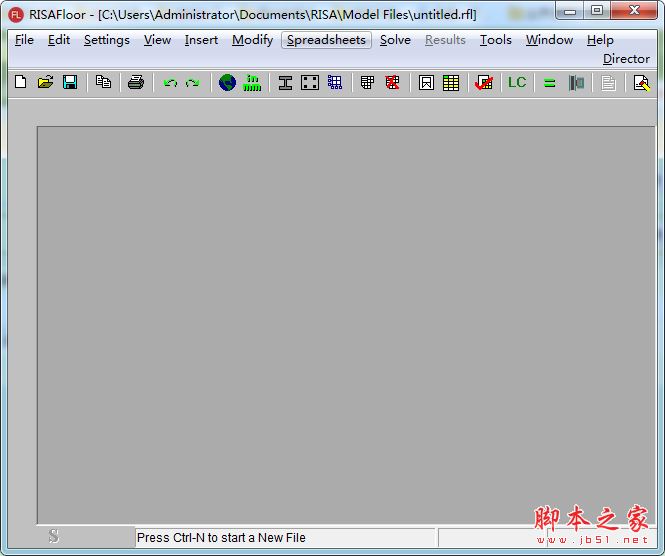Click the red checkmark grid icon

tap(484, 82)
